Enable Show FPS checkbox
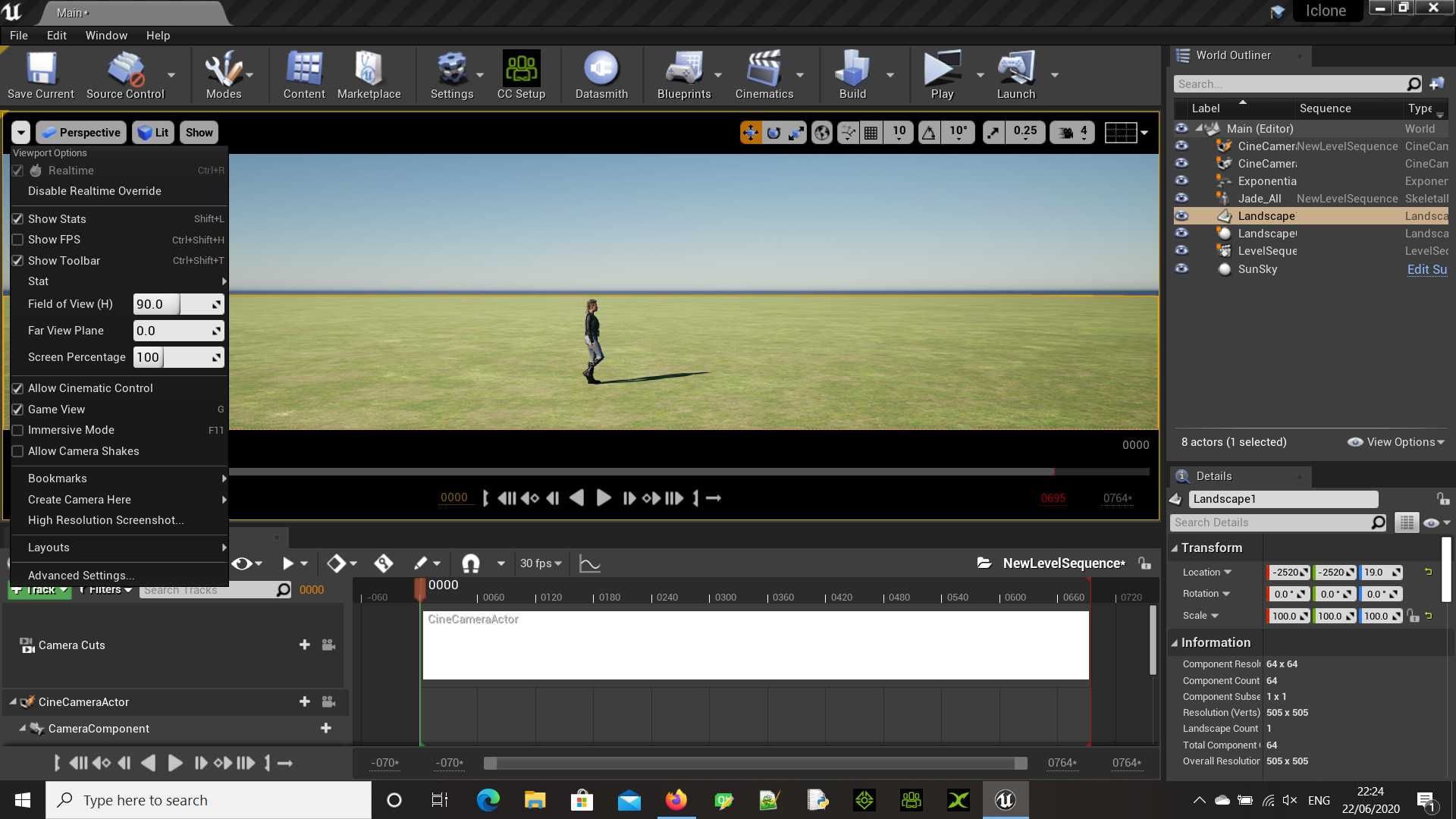 click(17, 240)
